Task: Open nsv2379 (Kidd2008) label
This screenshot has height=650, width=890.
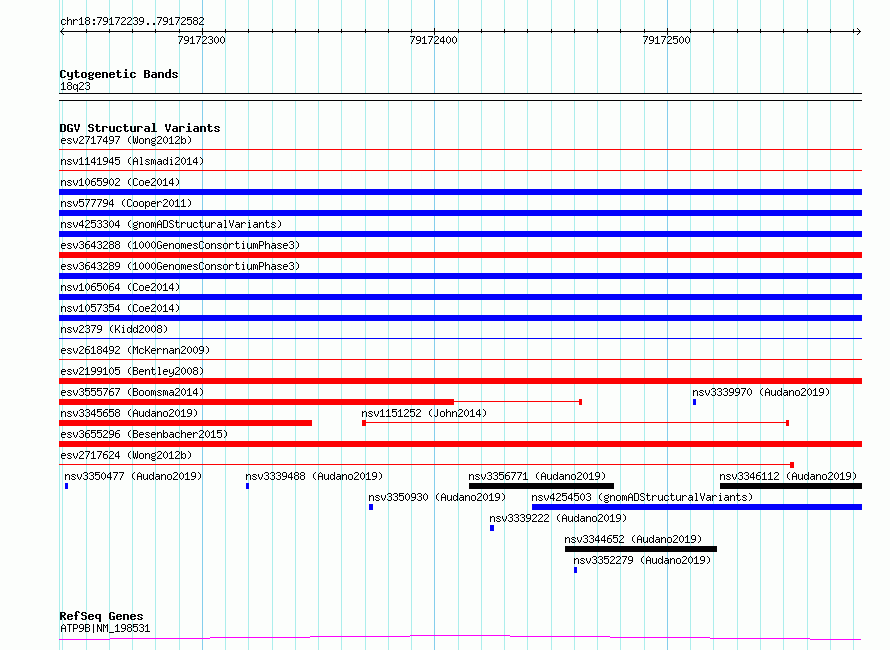Action: (114, 329)
